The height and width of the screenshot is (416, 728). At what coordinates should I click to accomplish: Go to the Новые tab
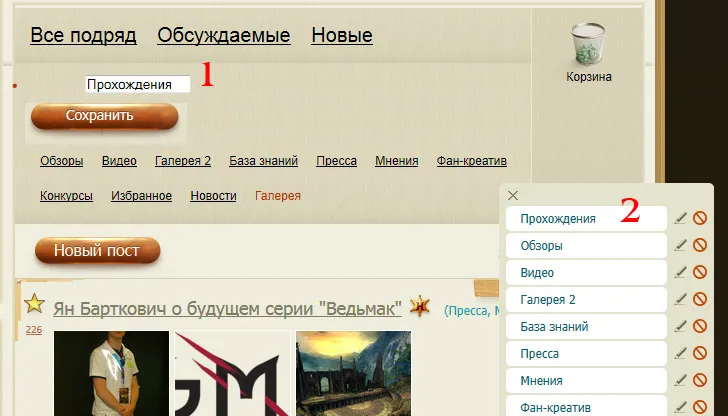(342, 36)
